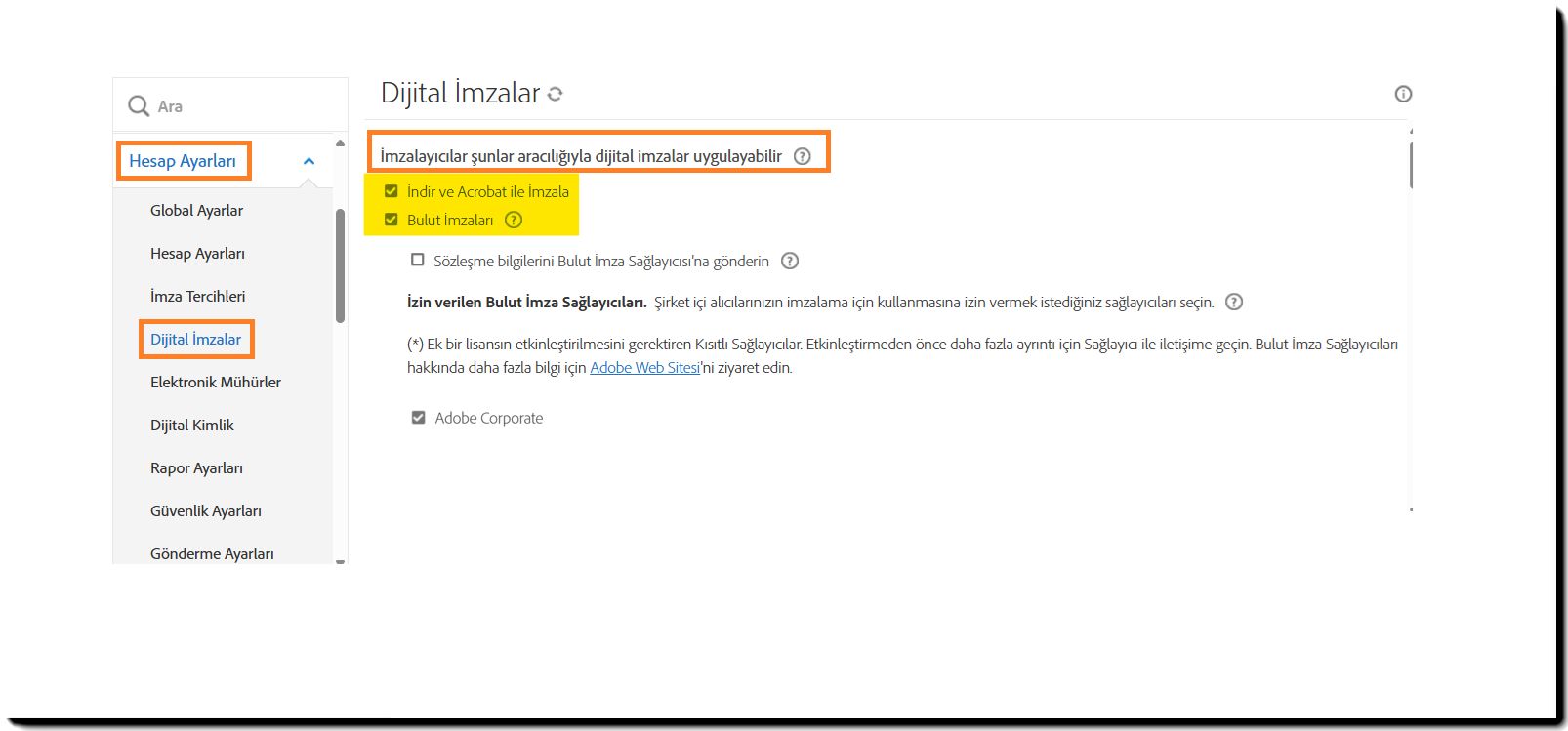1568x731 pixels.
Task: Toggle the Adobe Corporate checkbox
Action: click(x=418, y=418)
